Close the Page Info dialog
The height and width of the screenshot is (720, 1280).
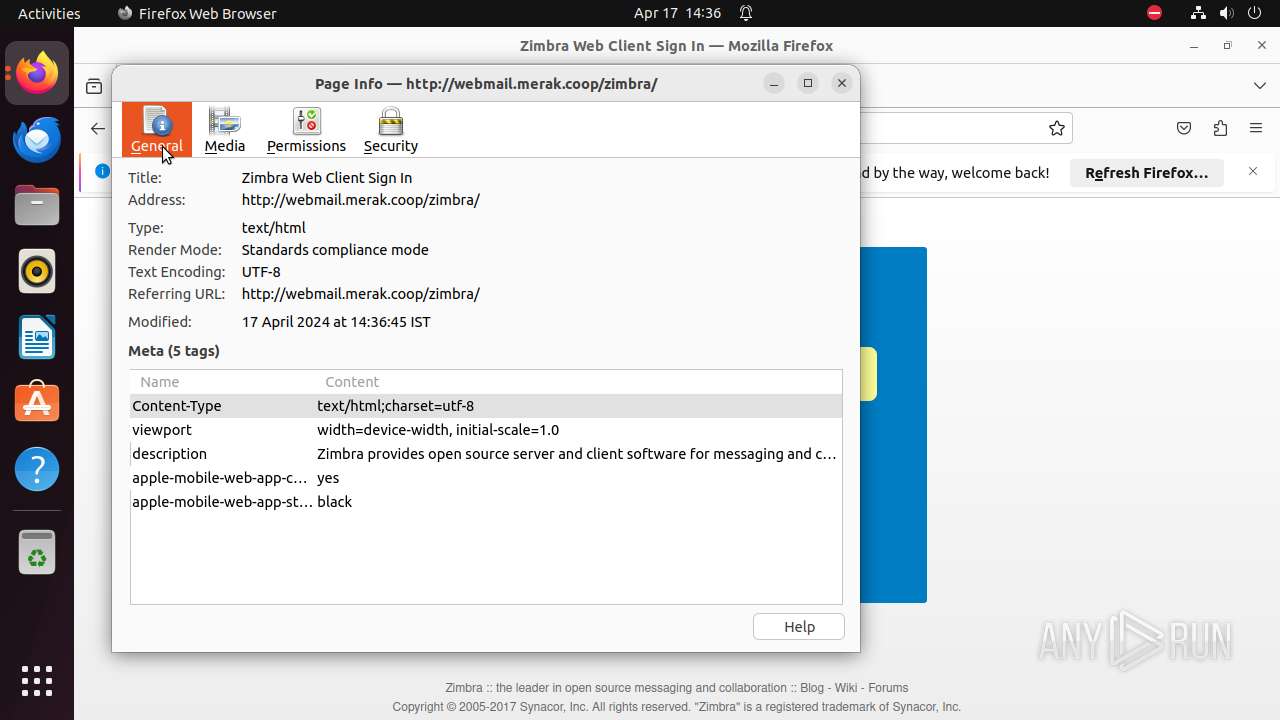[842, 83]
